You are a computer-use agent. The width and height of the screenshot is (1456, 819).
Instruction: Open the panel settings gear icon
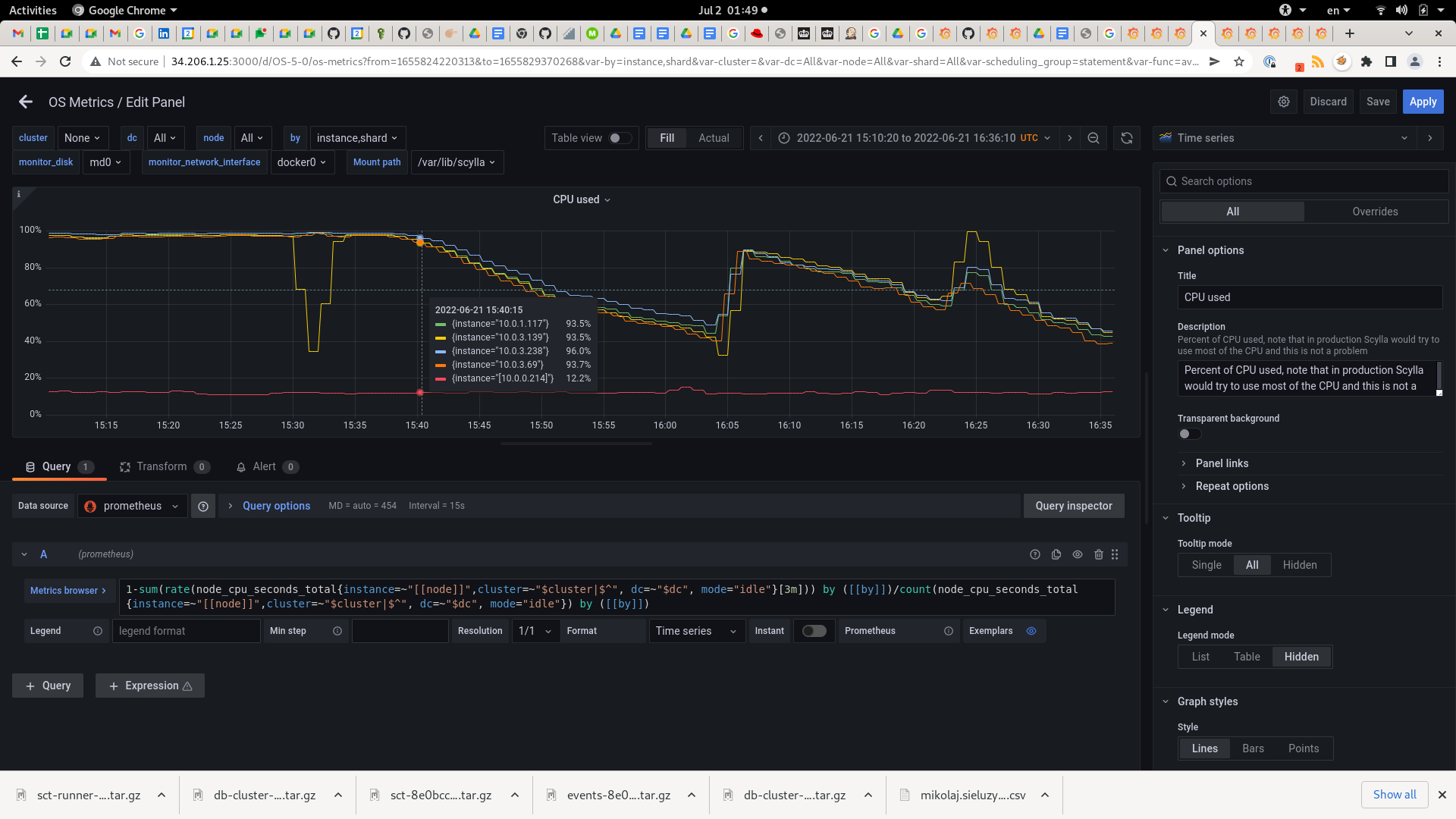pyautogui.click(x=1284, y=101)
